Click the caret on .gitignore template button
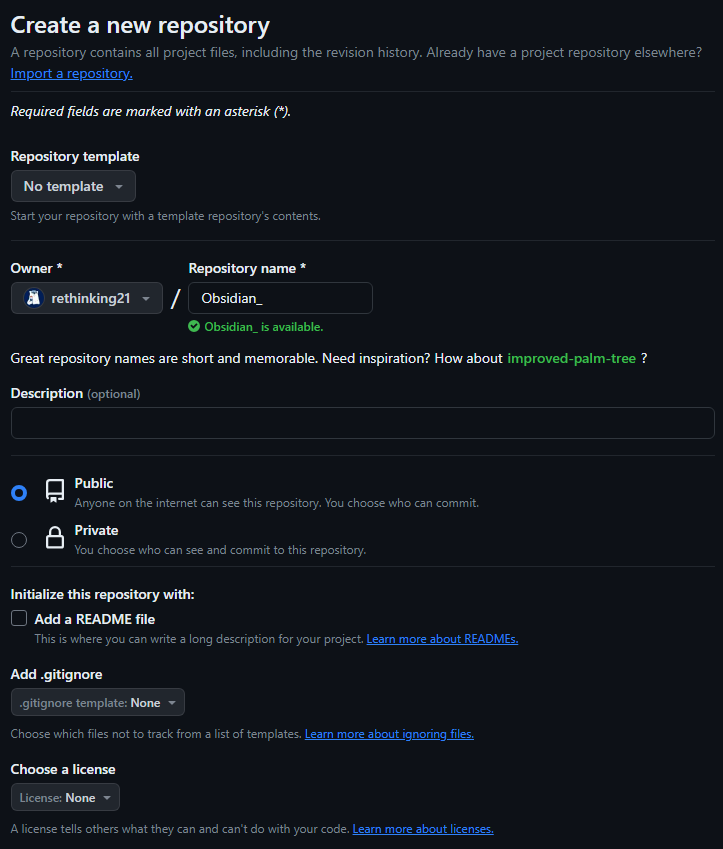 pos(170,702)
